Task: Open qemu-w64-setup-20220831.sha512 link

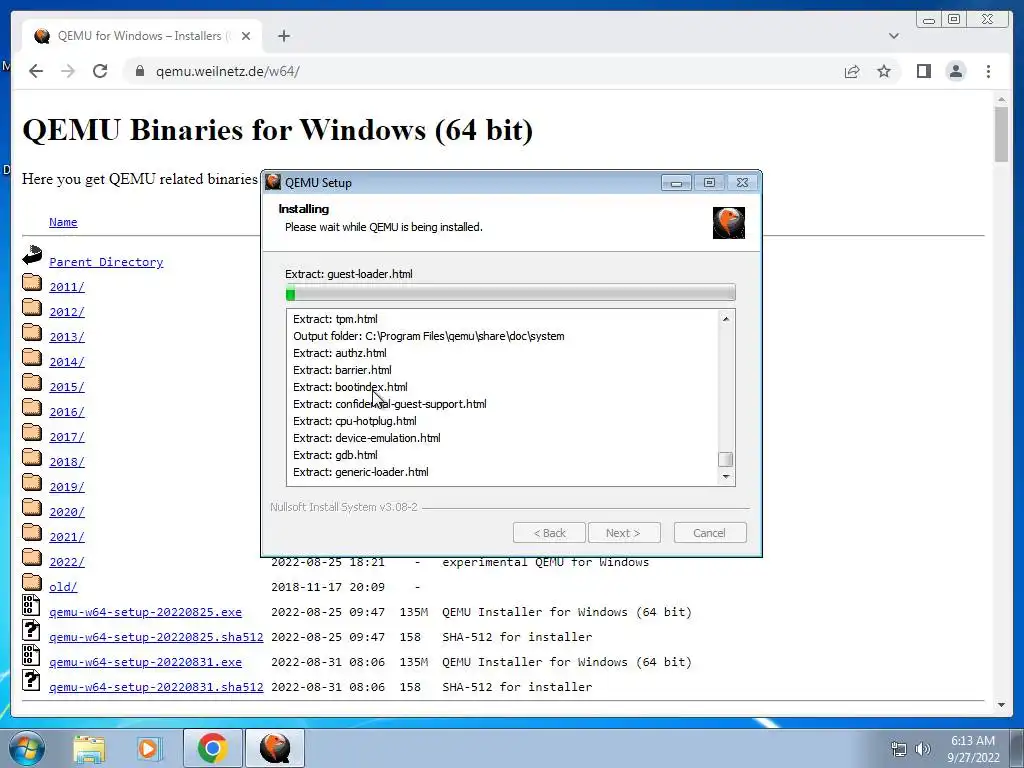Action: click(156, 687)
